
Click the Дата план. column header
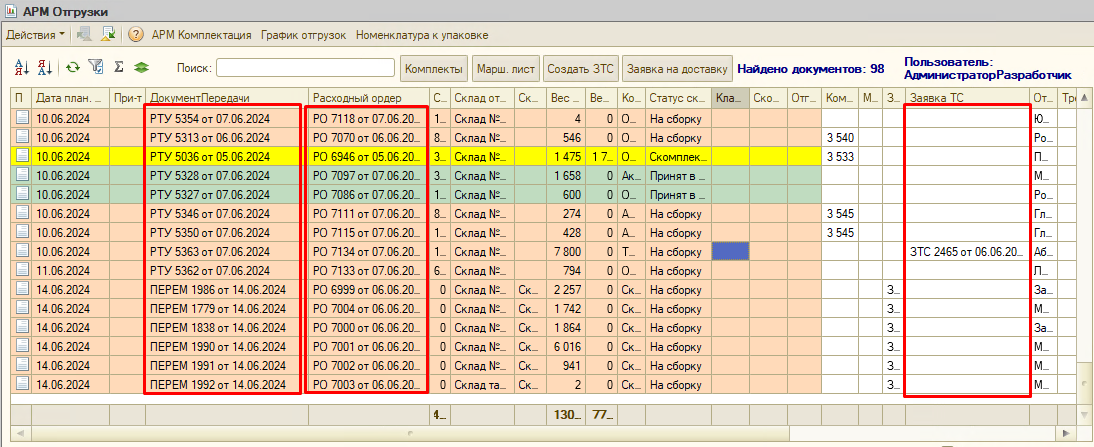71,98
